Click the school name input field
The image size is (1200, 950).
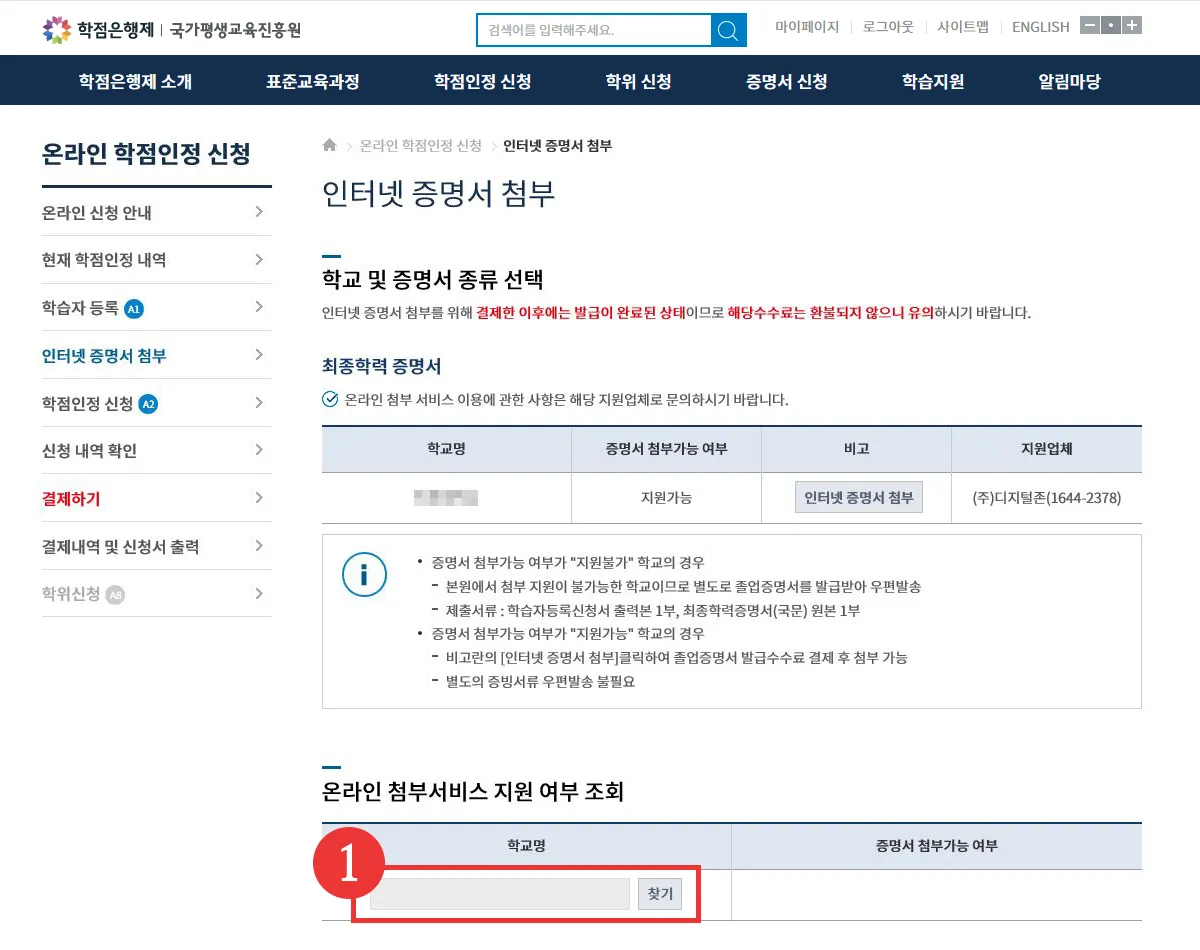tap(498, 894)
